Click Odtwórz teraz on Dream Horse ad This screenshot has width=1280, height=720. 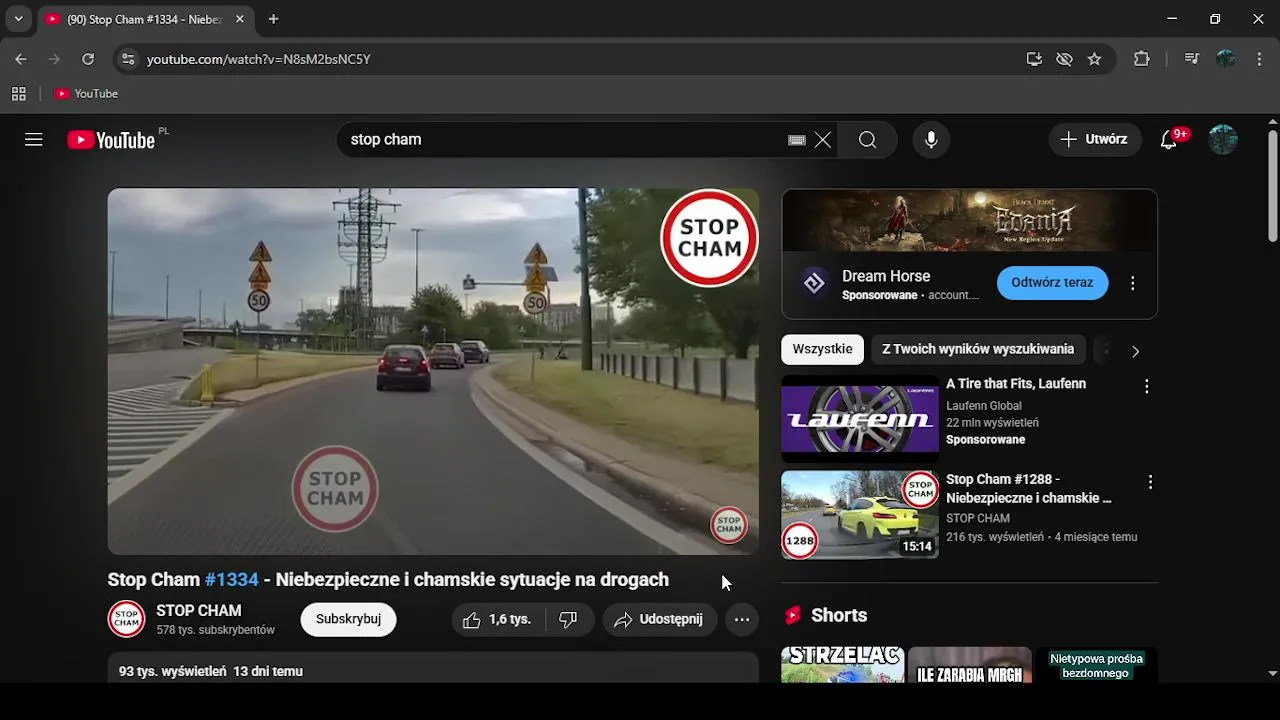(1052, 283)
